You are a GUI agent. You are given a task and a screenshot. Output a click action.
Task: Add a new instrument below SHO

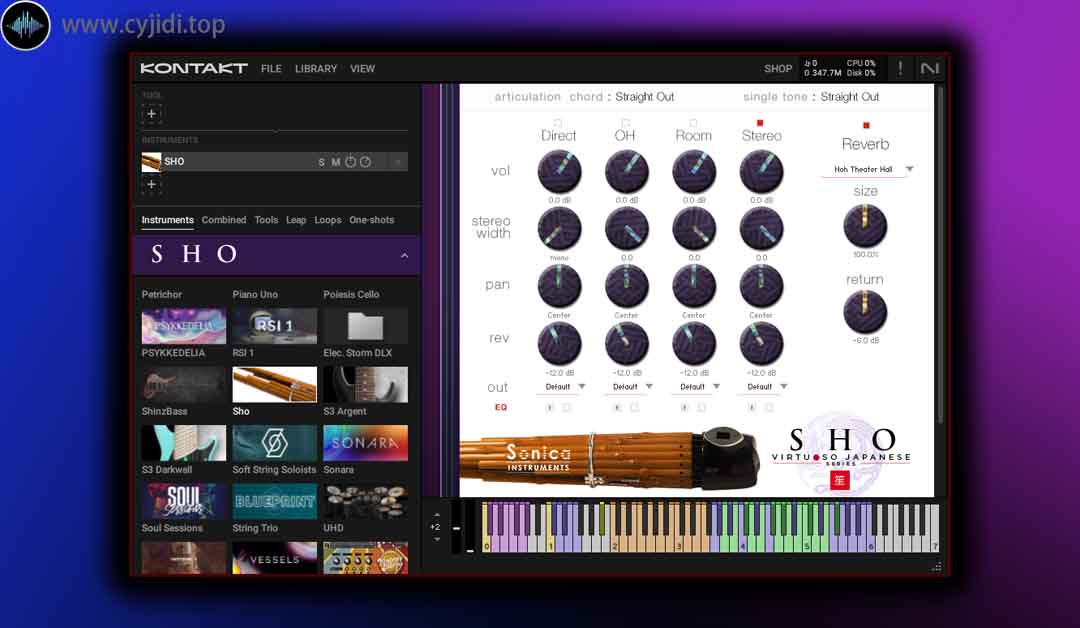152,185
